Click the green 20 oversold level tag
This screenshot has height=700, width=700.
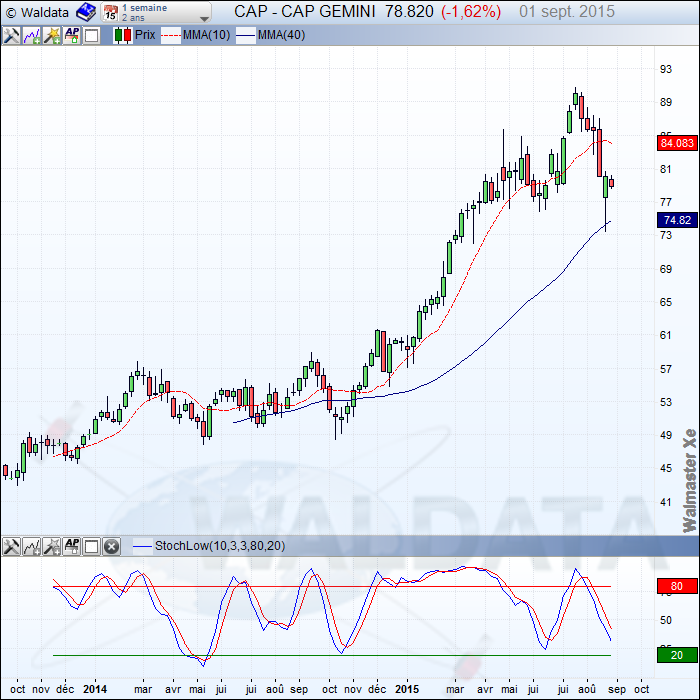pos(677,655)
